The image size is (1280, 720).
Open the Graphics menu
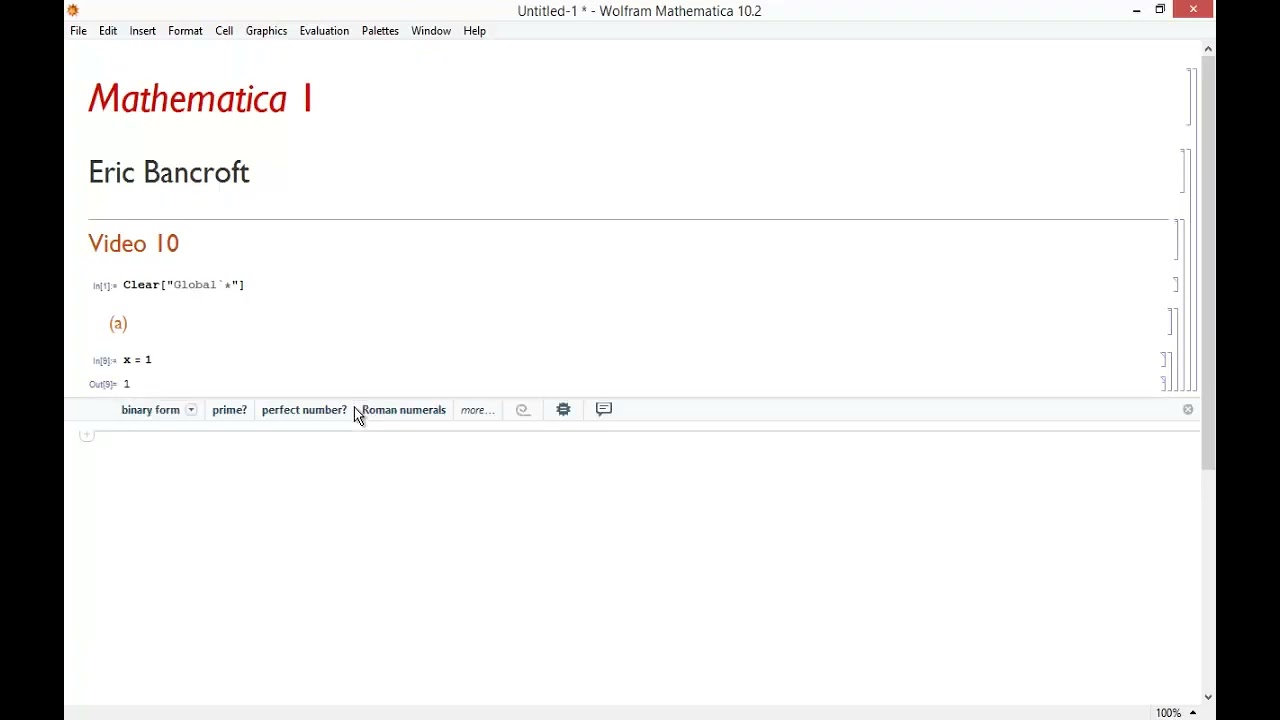pyautogui.click(x=266, y=31)
